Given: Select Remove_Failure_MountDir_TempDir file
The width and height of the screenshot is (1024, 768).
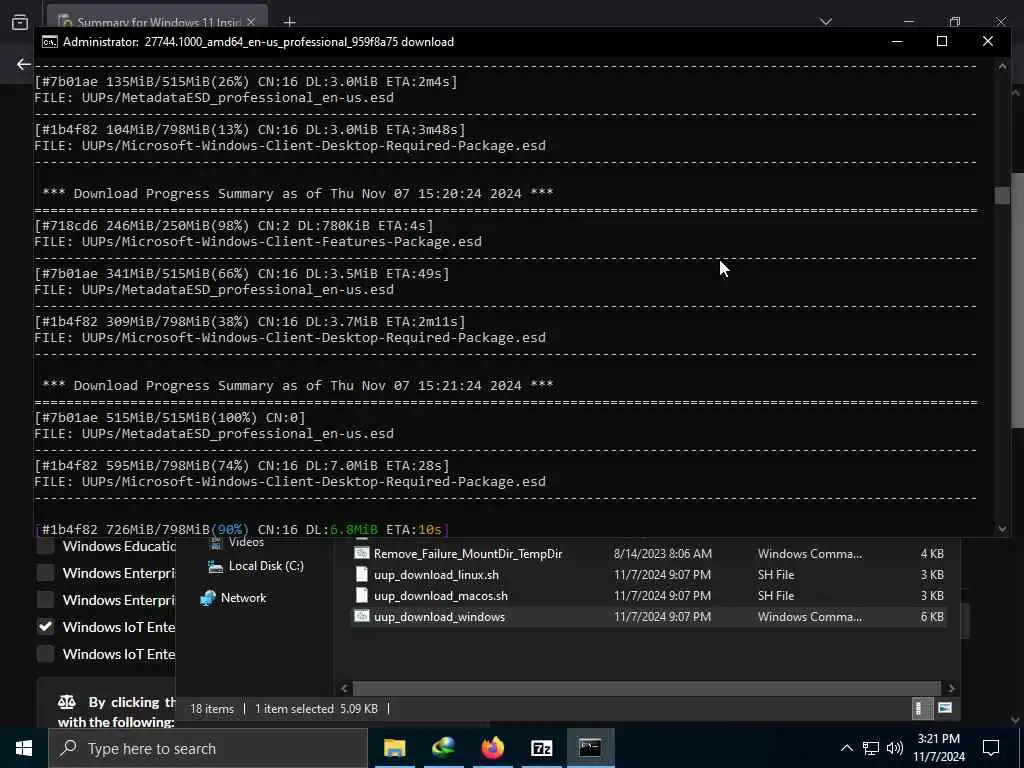Looking at the screenshot, I should coord(468,554).
